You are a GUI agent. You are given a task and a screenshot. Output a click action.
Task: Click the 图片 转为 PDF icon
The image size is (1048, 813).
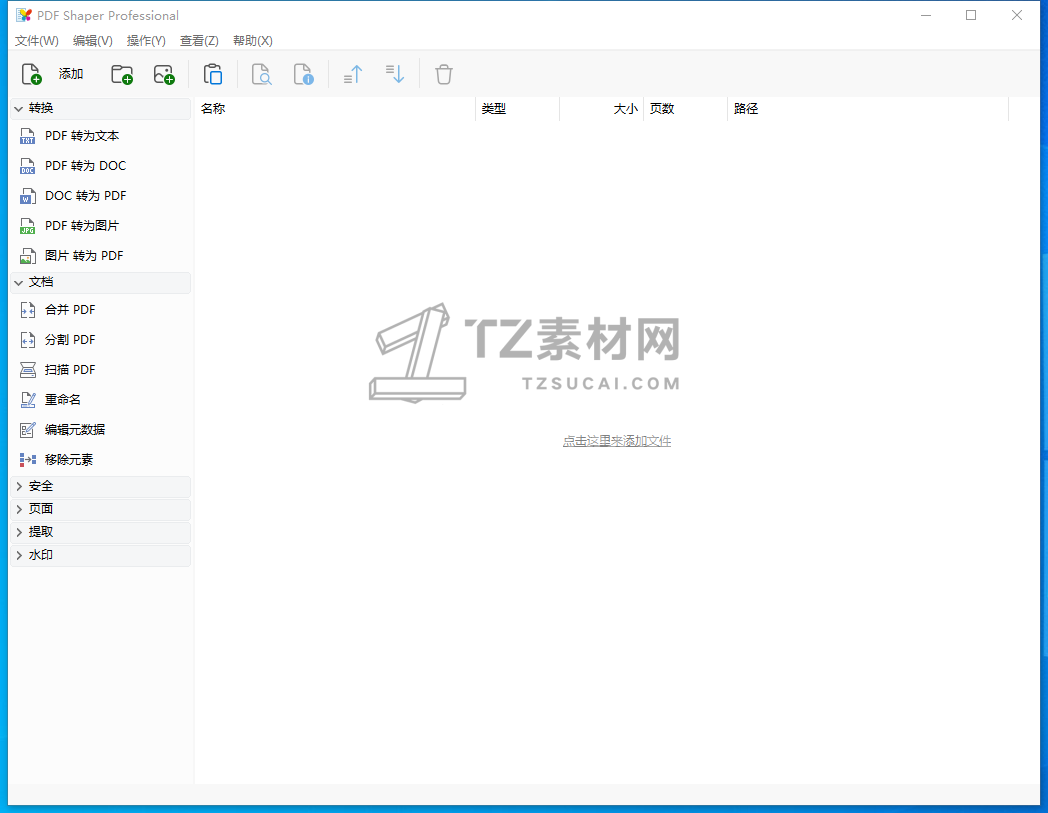(27, 256)
